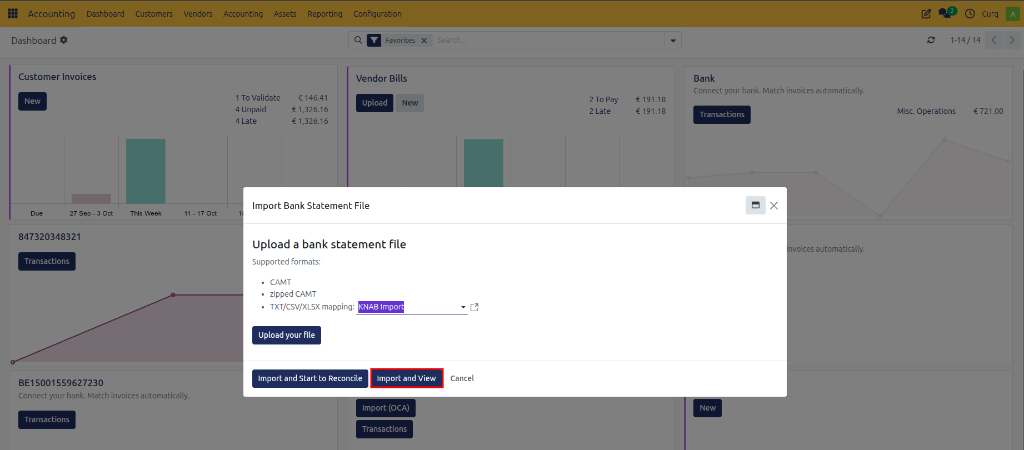Image resolution: width=1024 pixels, height=450 pixels.
Task: Click Import and Start to Reconcile
Action: point(310,378)
